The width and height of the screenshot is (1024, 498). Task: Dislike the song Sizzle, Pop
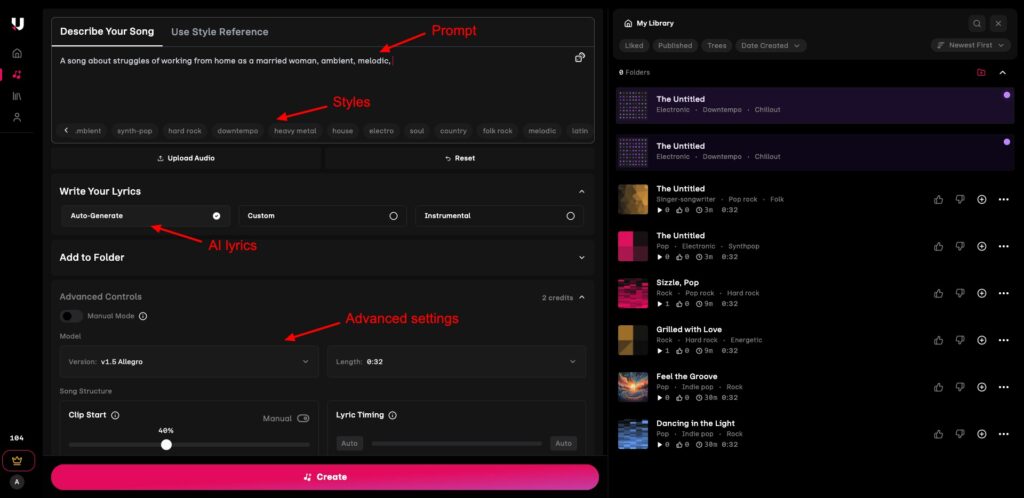pos(960,293)
